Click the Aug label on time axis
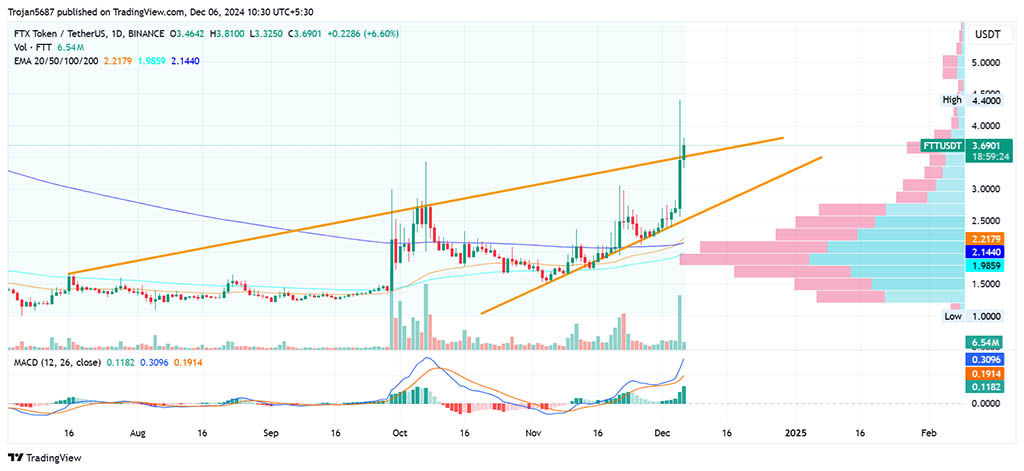Viewport: 1024px width, 471px height. click(x=137, y=433)
